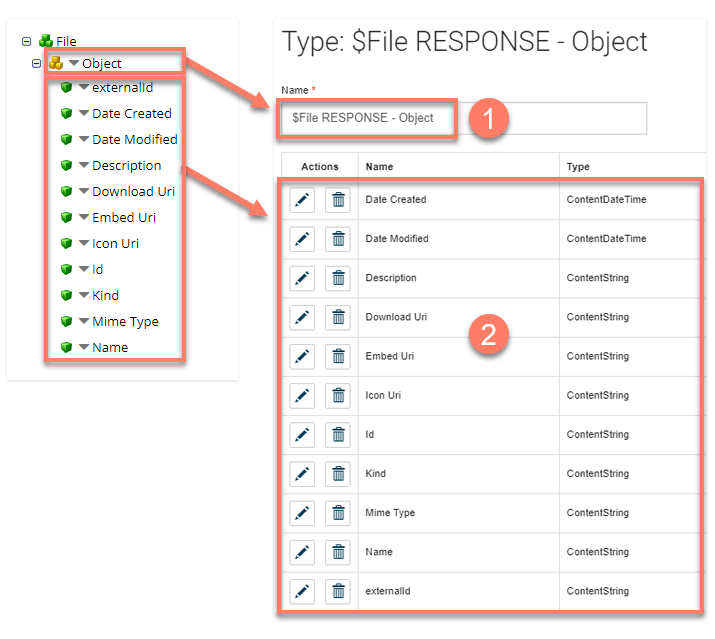Edit the Date Modified property row
Viewport: 715px width, 639px height.
pyautogui.click(x=302, y=239)
